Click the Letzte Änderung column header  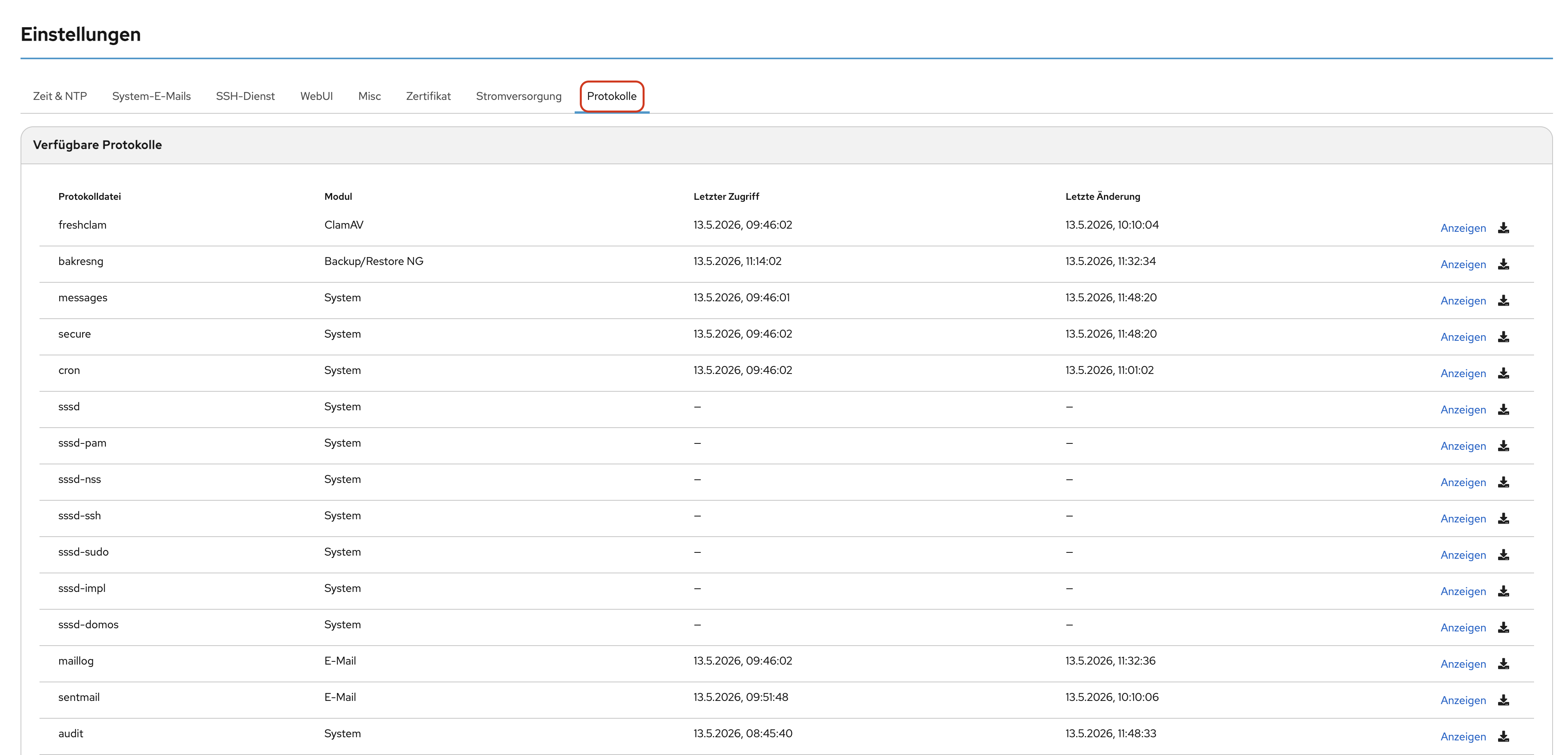click(x=1102, y=196)
